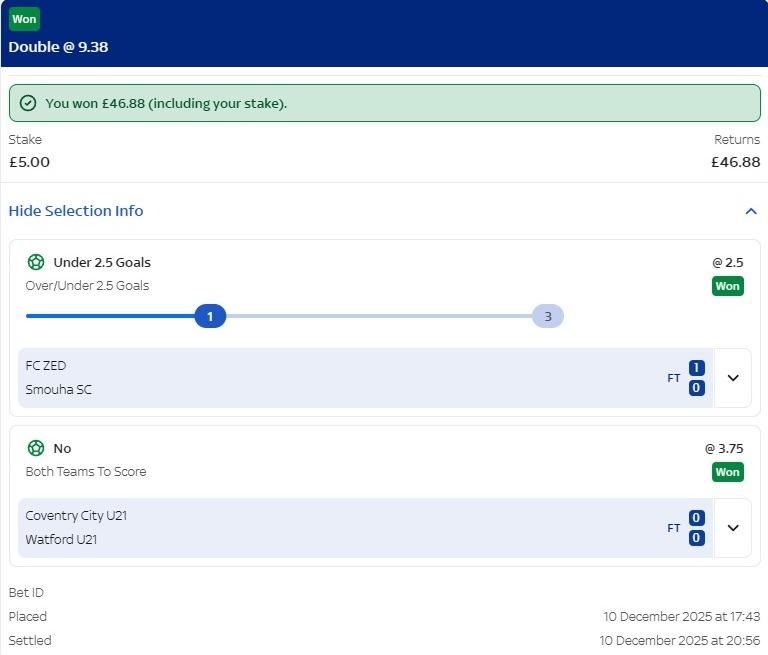
Task: Select the Coventry City U21 team name
Action: click(x=76, y=516)
